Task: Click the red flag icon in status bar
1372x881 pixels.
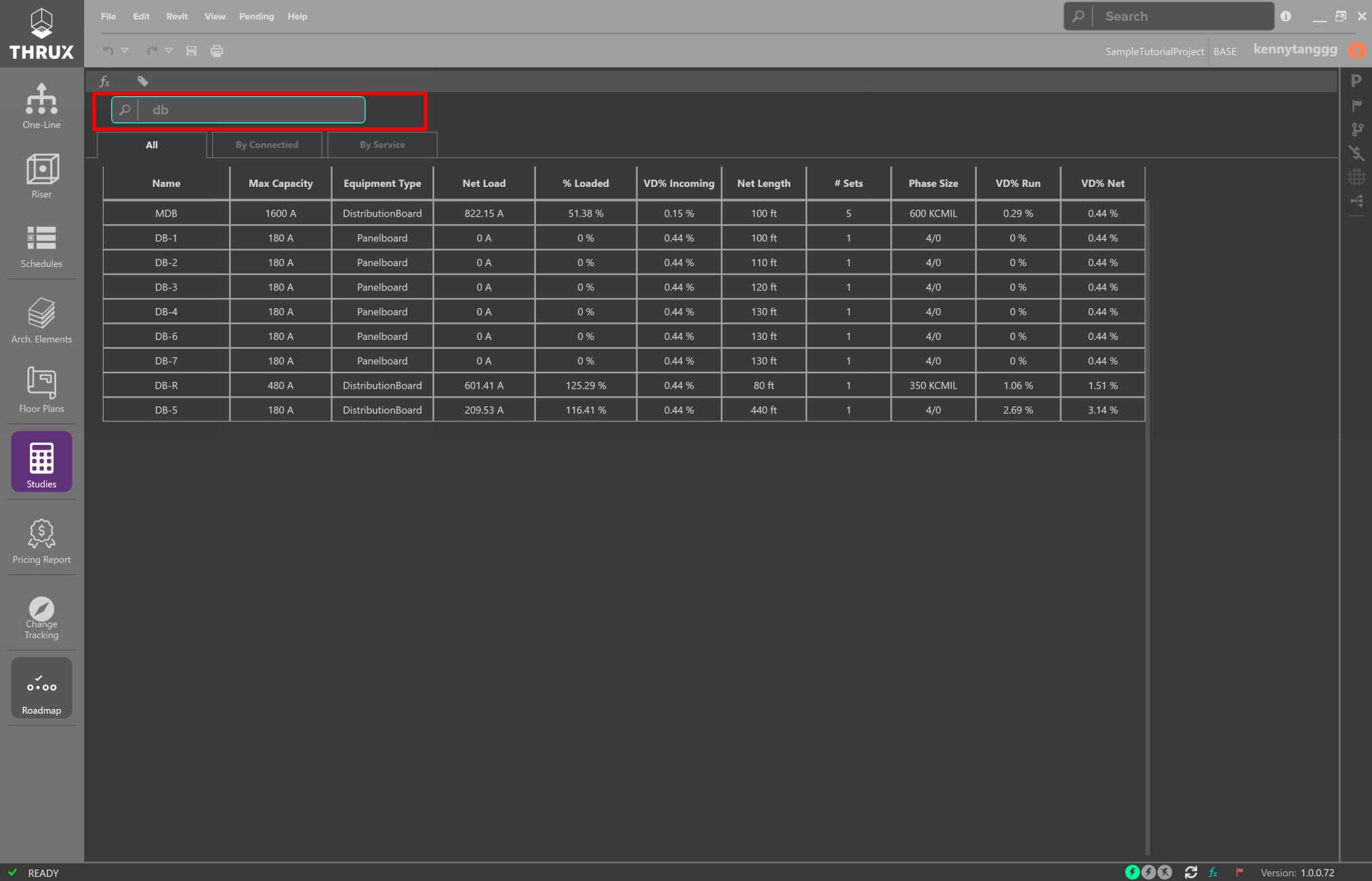Action: click(x=1239, y=872)
